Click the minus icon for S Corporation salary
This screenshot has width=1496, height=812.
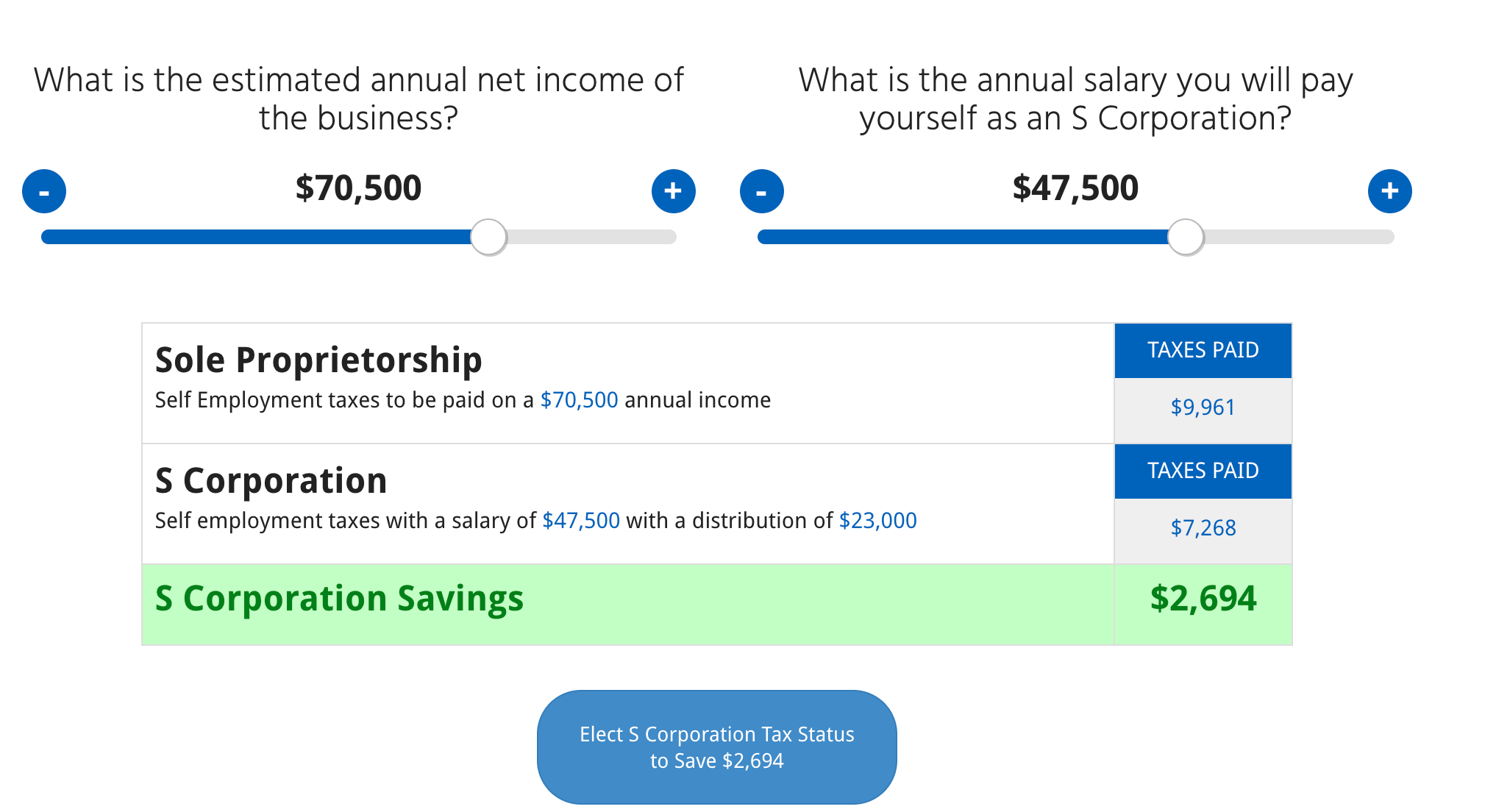(762, 190)
